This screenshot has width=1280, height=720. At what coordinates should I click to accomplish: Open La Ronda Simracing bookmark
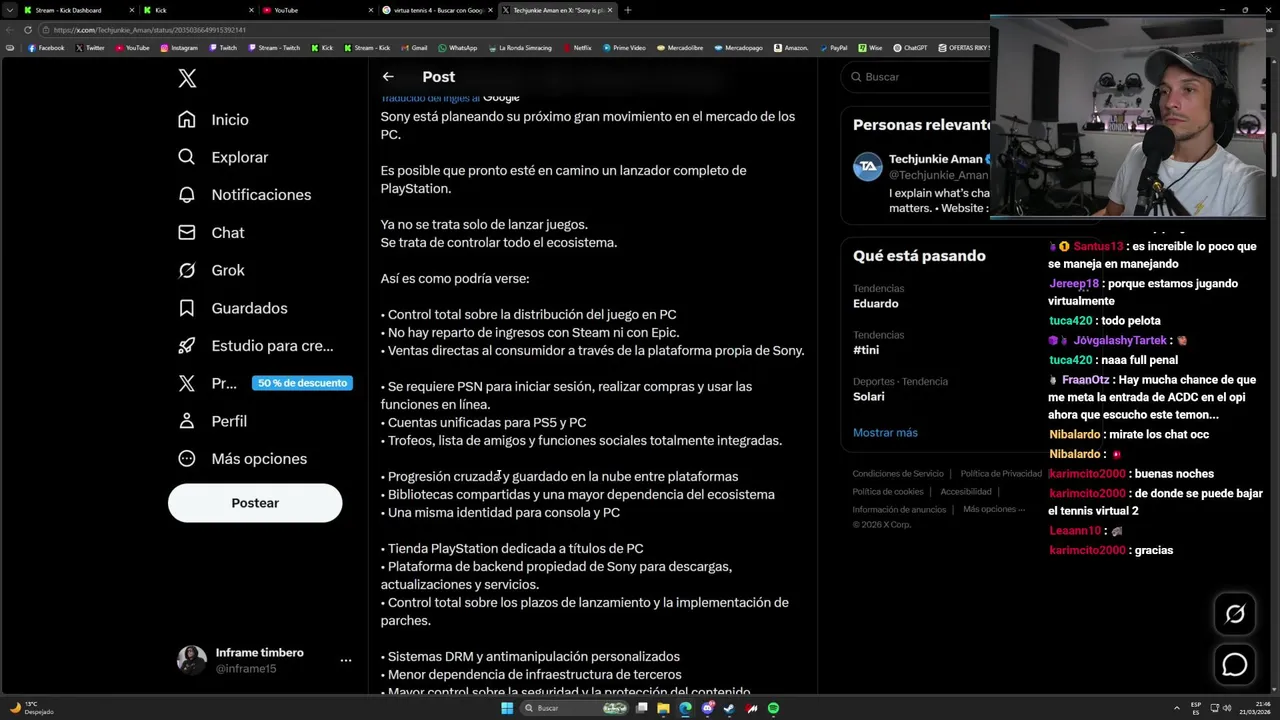(519, 47)
